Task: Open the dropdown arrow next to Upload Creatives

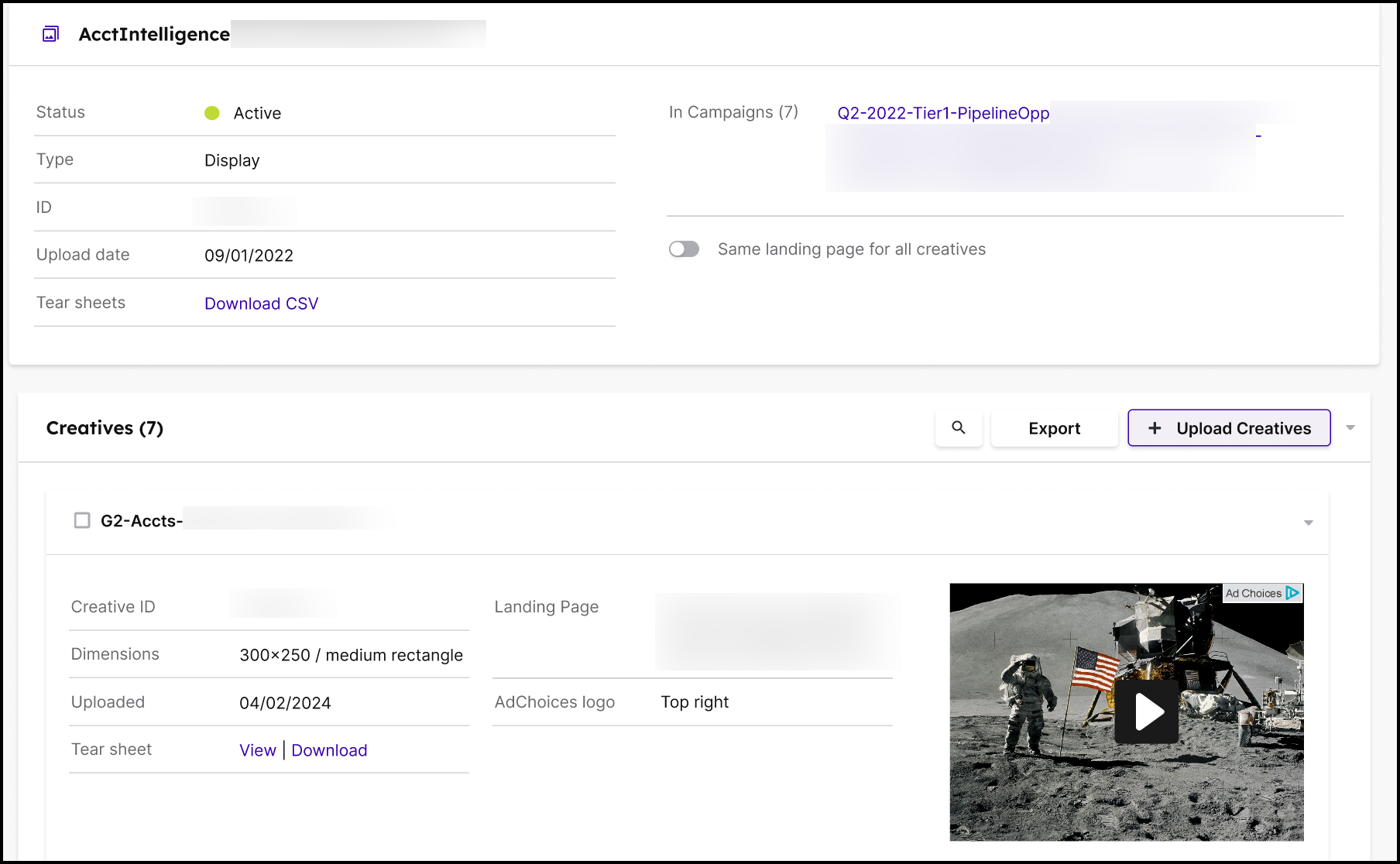Action: click(1350, 427)
